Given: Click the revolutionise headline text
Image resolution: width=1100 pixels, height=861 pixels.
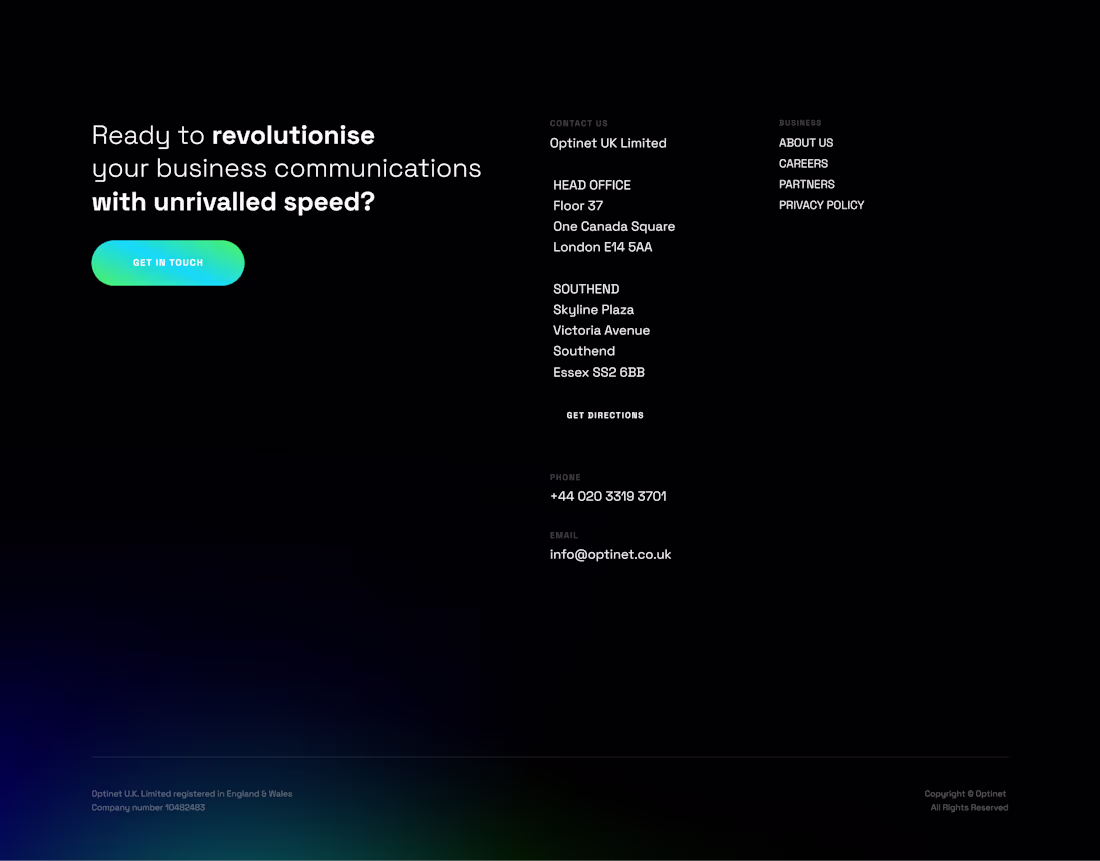Looking at the screenshot, I should tap(293, 135).
